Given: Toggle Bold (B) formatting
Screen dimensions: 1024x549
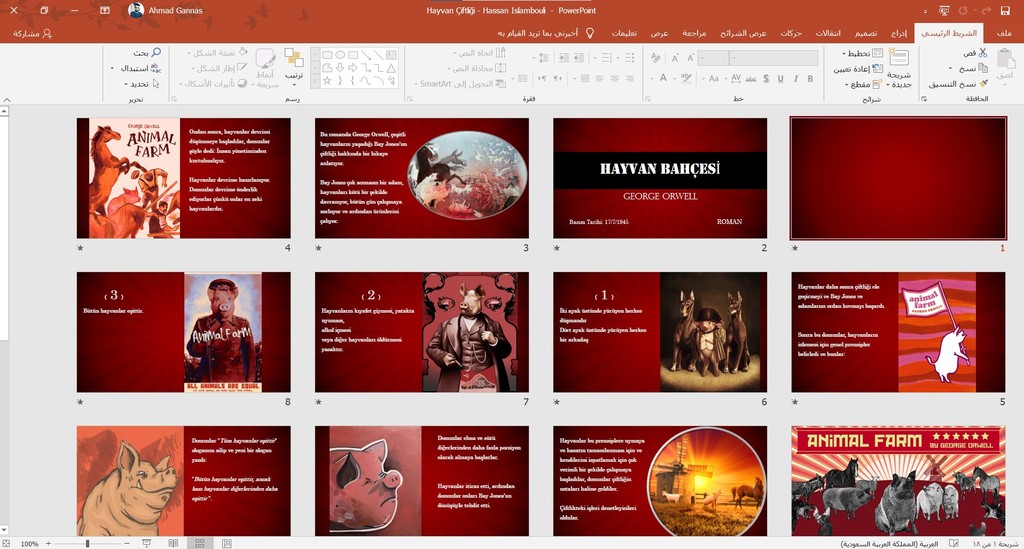Looking at the screenshot, I should 810,78.
